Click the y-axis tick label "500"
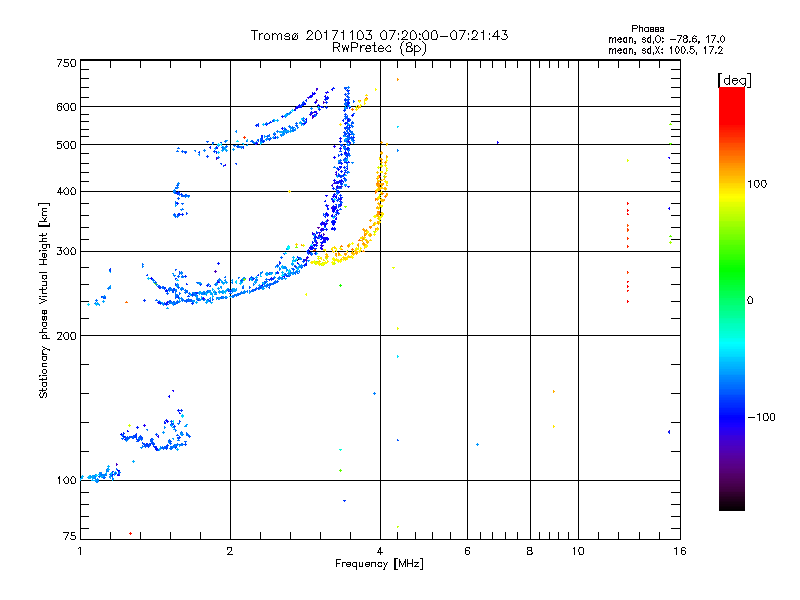The image size is (800, 600). (66, 144)
